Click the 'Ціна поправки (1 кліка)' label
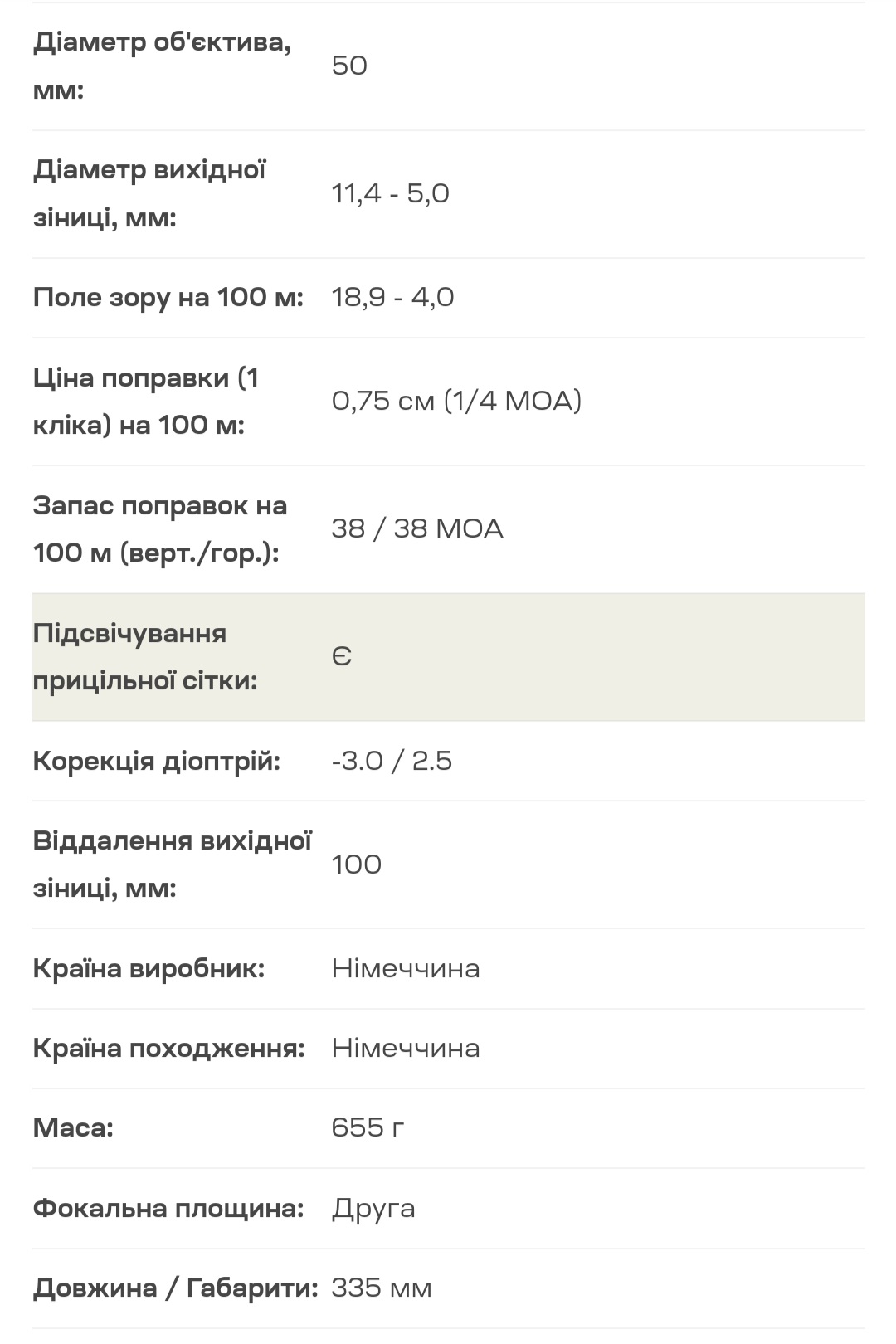The height and width of the screenshot is (1344, 896). pos(146,401)
